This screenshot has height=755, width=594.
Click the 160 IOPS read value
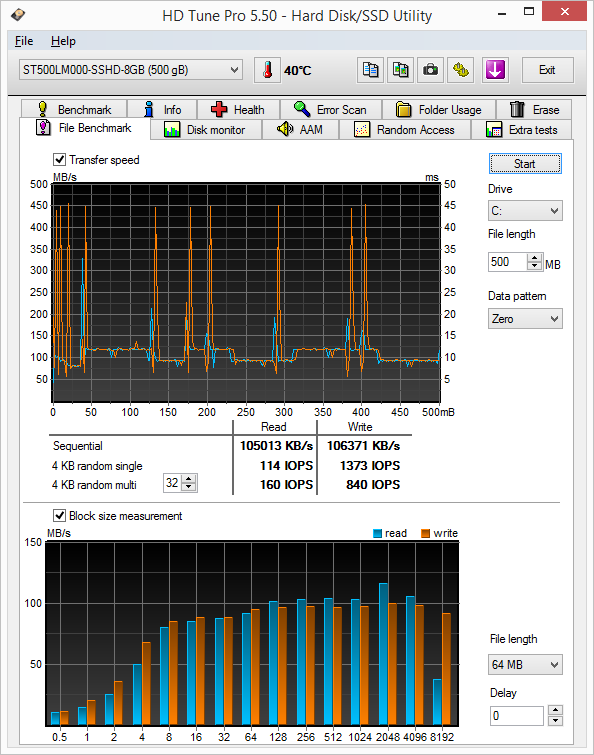pyautogui.click(x=286, y=485)
